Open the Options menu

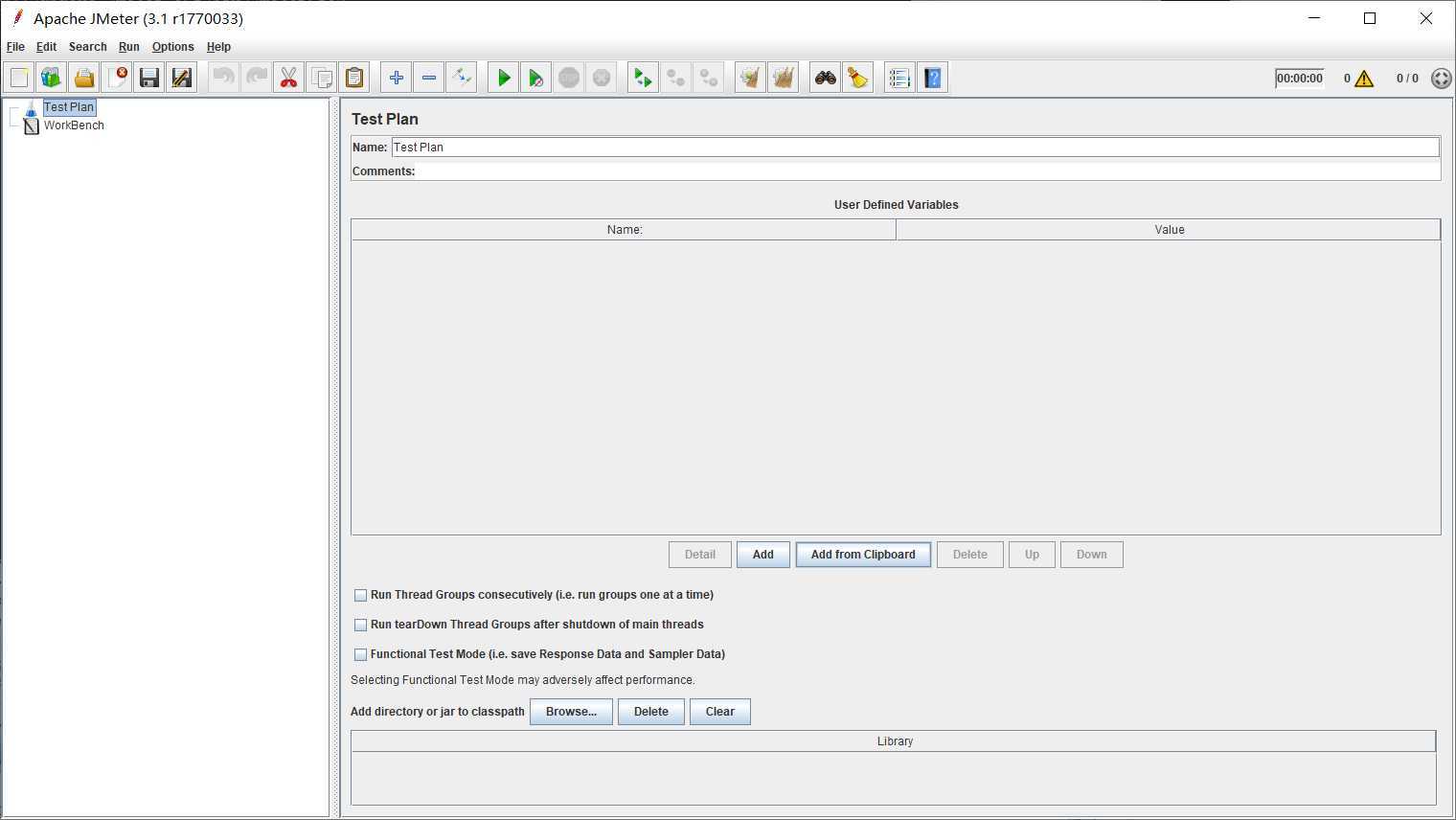pos(172,47)
